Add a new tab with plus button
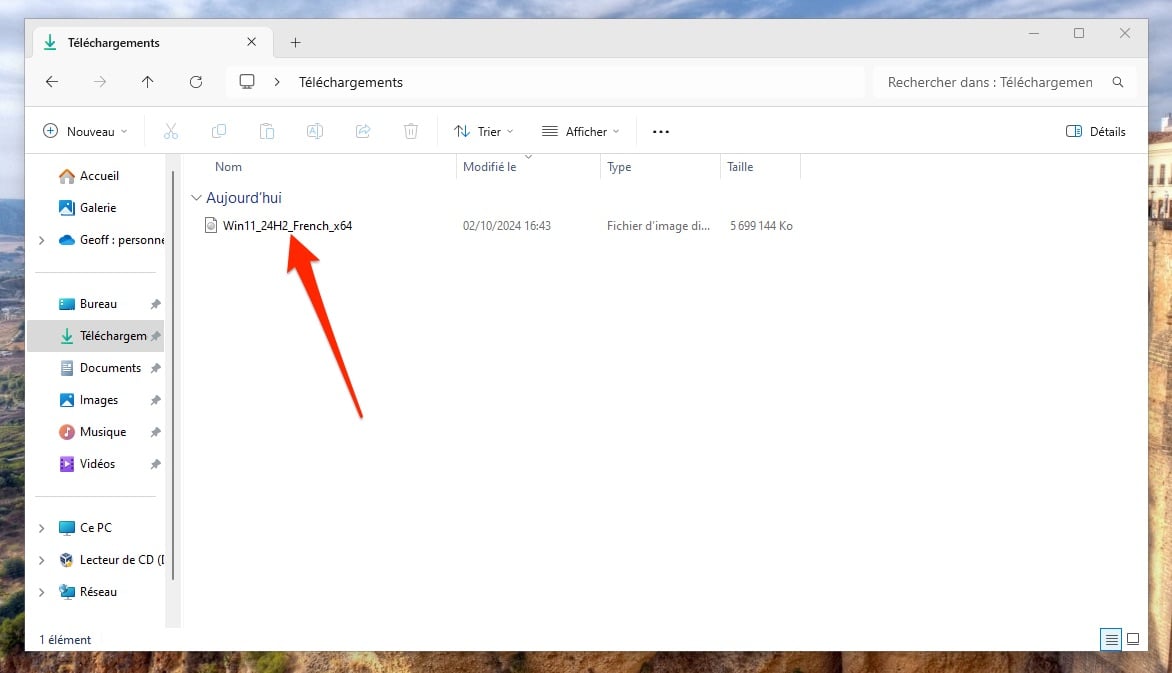 (295, 43)
